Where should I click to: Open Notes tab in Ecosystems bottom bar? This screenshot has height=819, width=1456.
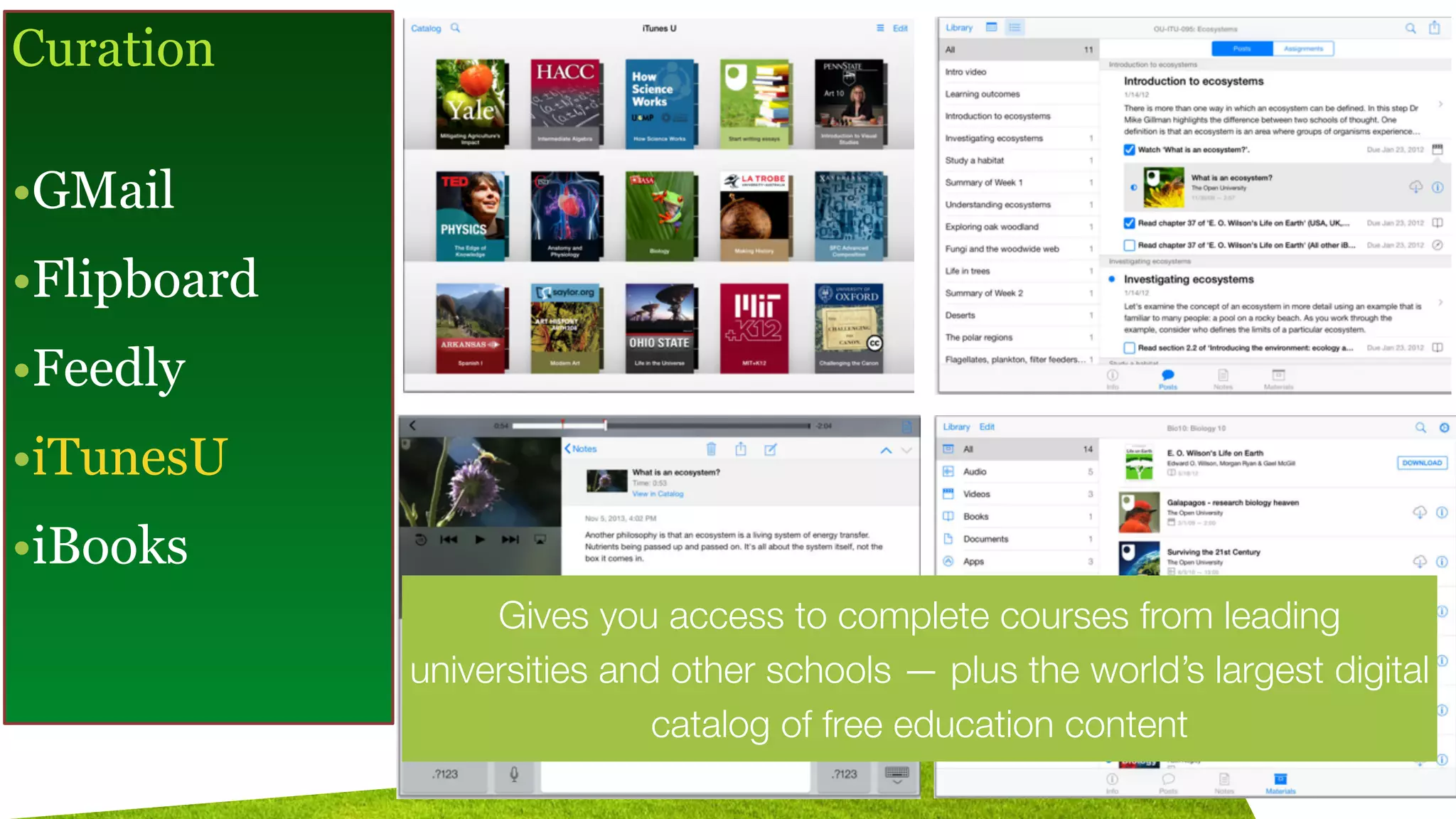(x=1223, y=379)
